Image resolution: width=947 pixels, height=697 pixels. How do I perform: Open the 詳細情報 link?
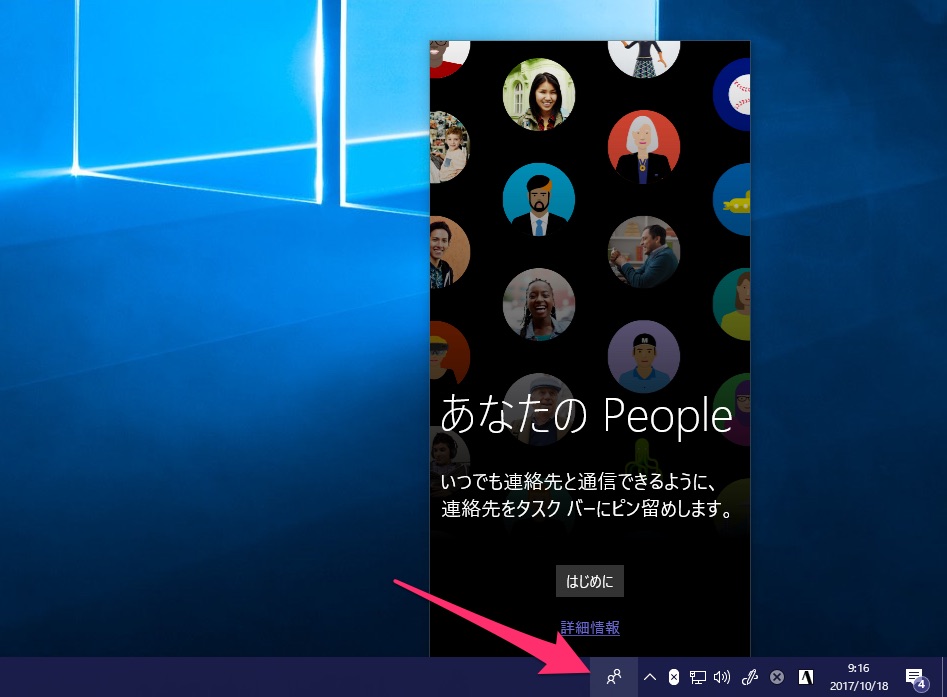click(590, 628)
